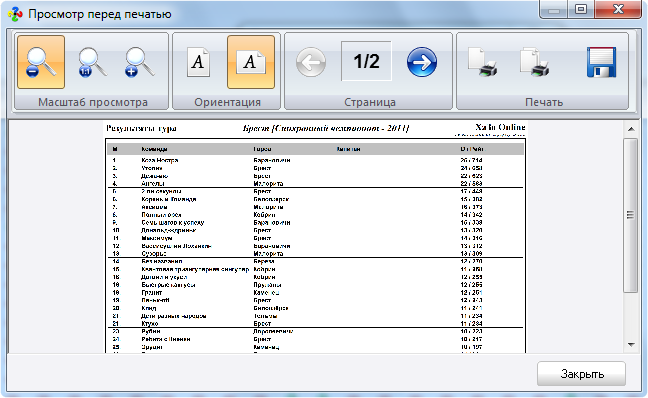Select the zoom in magnifier tool
648x398 pixels.
tap(140, 62)
